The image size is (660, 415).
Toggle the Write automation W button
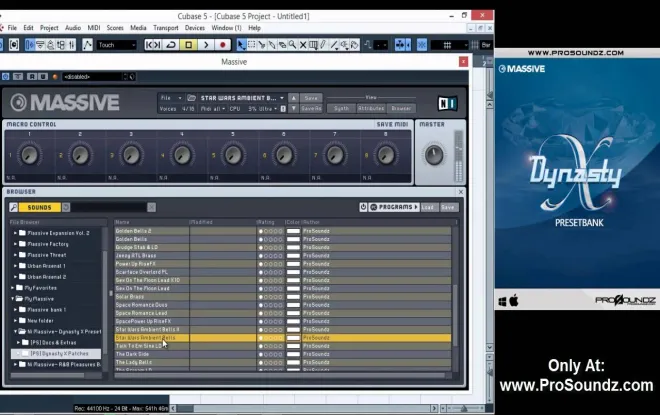pyautogui.click(x=43, y=77)
